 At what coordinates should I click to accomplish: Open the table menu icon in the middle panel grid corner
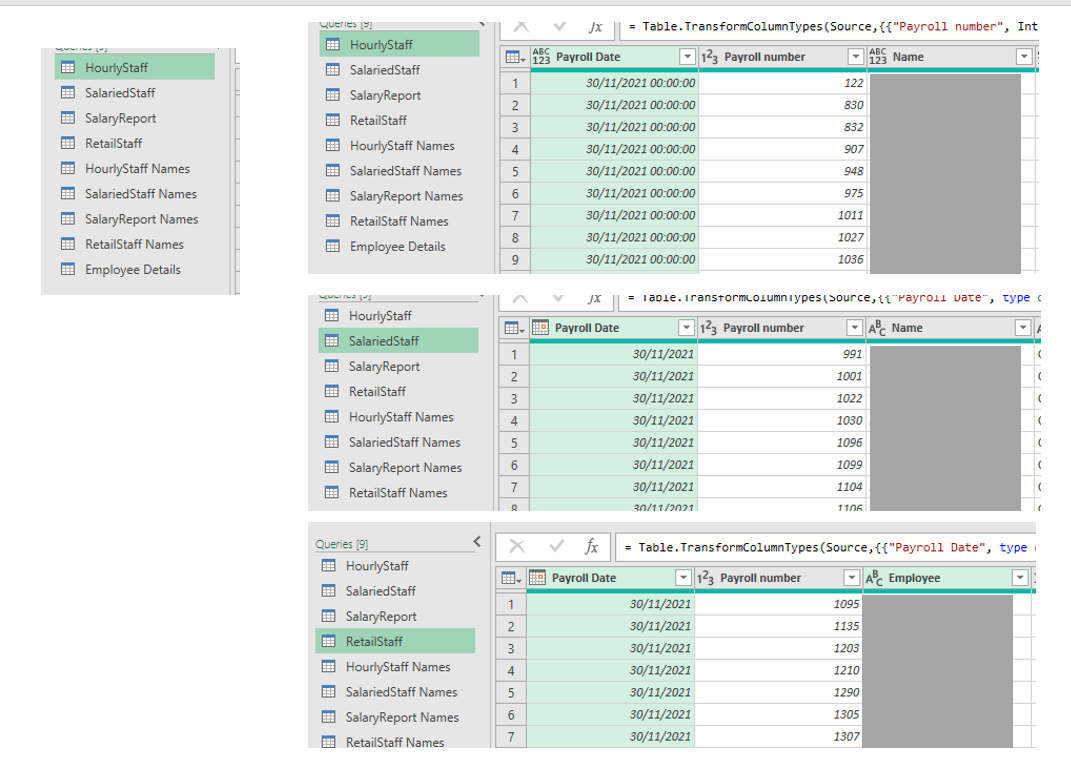[x=514, y=329]
